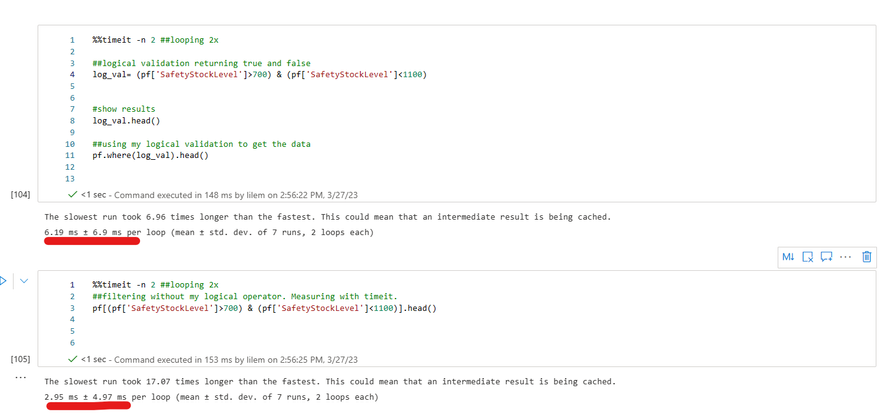Click line number 6 in second cell
This screenshot has width=885, height=414.
72,343
